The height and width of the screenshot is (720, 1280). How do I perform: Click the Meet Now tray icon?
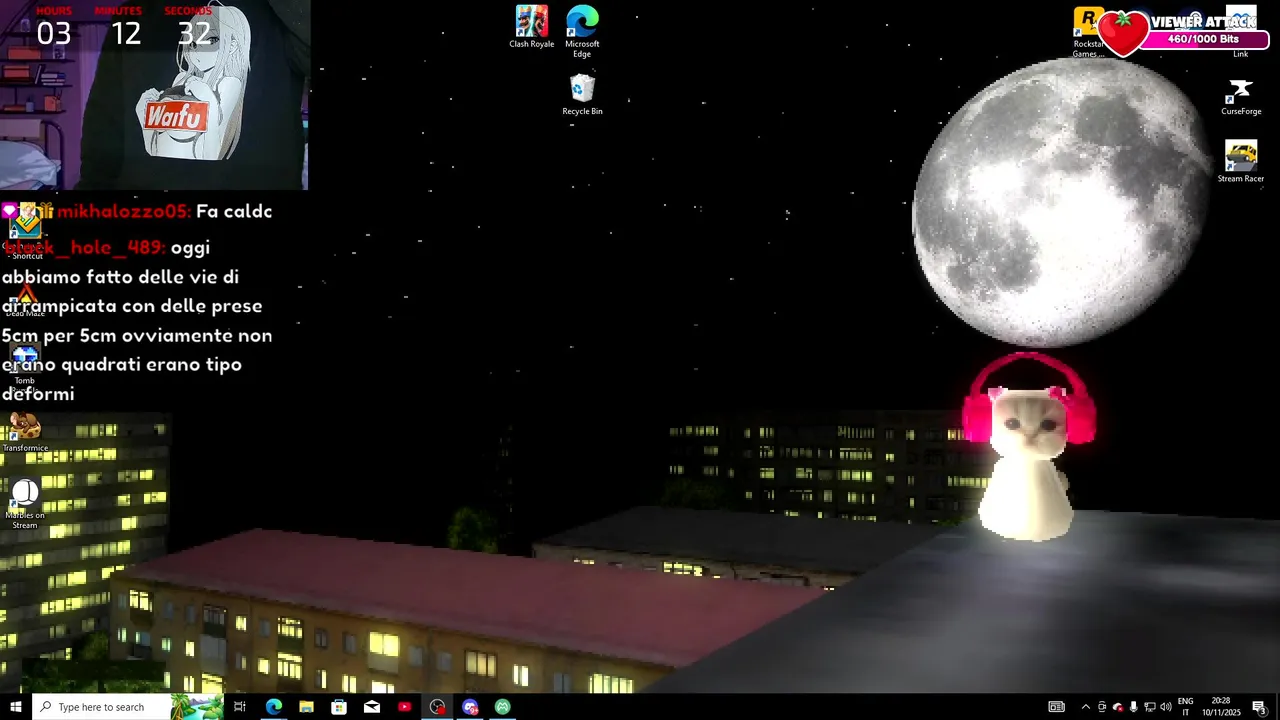(1102, 707)
